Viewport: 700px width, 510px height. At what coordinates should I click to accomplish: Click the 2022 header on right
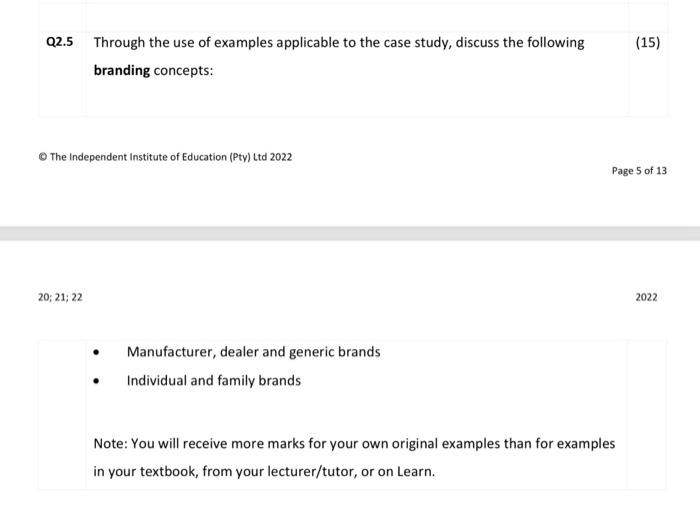coord(646,297)
